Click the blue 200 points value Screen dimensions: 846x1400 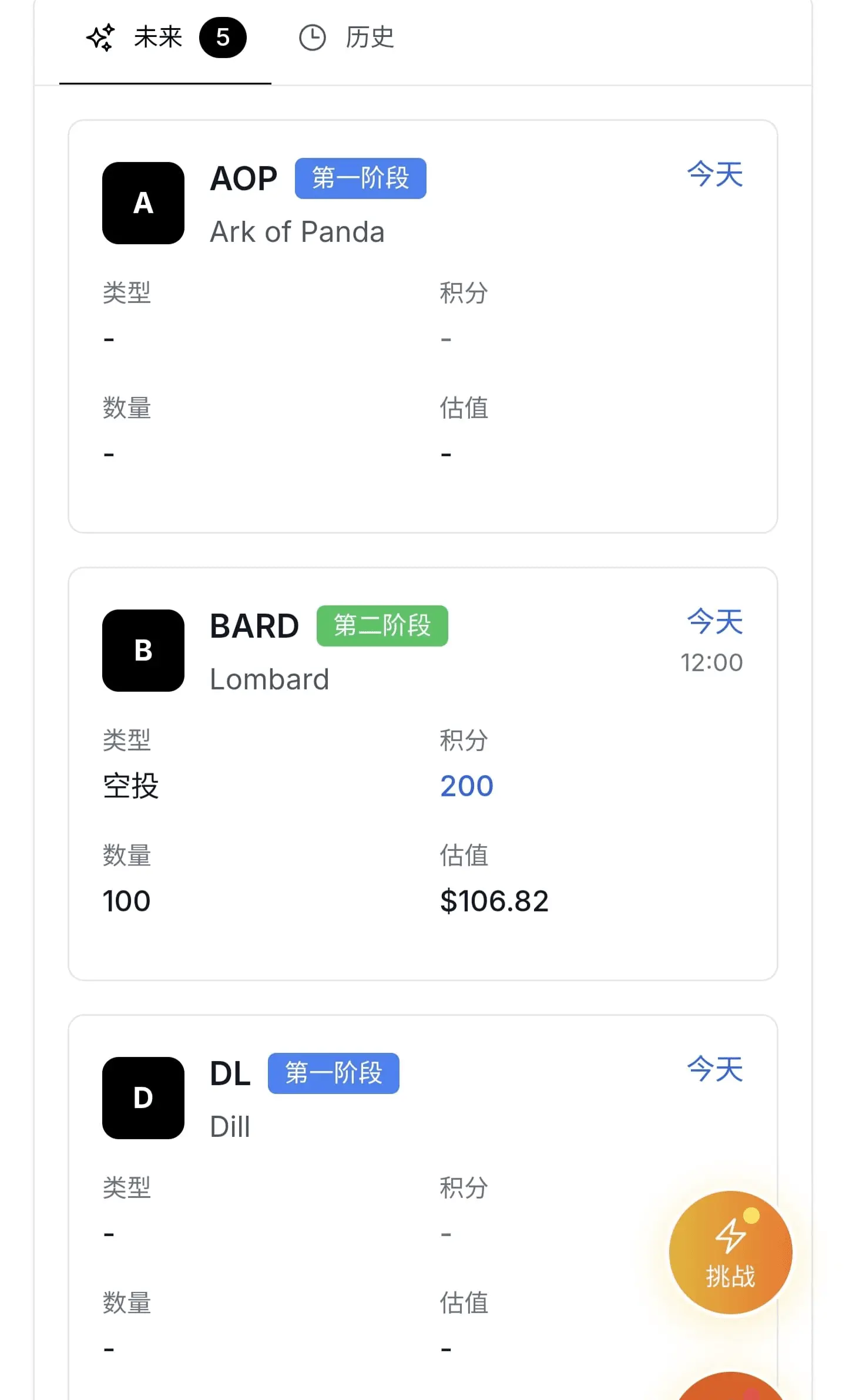(467, 786)
